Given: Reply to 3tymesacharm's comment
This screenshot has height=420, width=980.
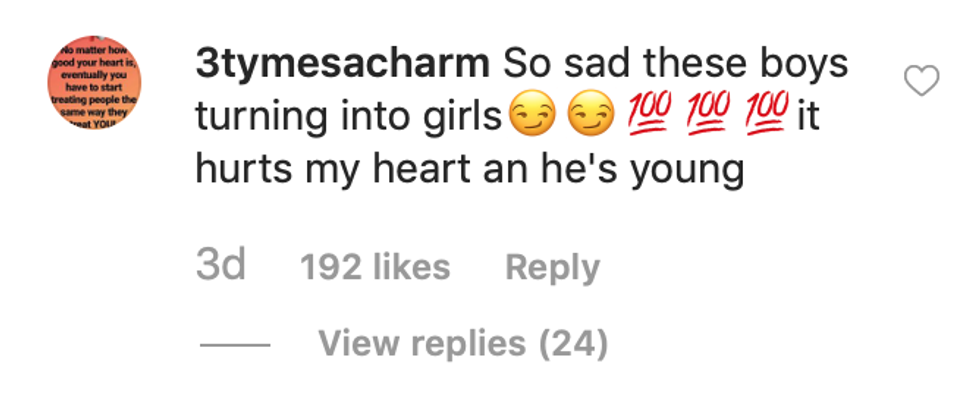Looking at the screenshot, I should (552, 267).
